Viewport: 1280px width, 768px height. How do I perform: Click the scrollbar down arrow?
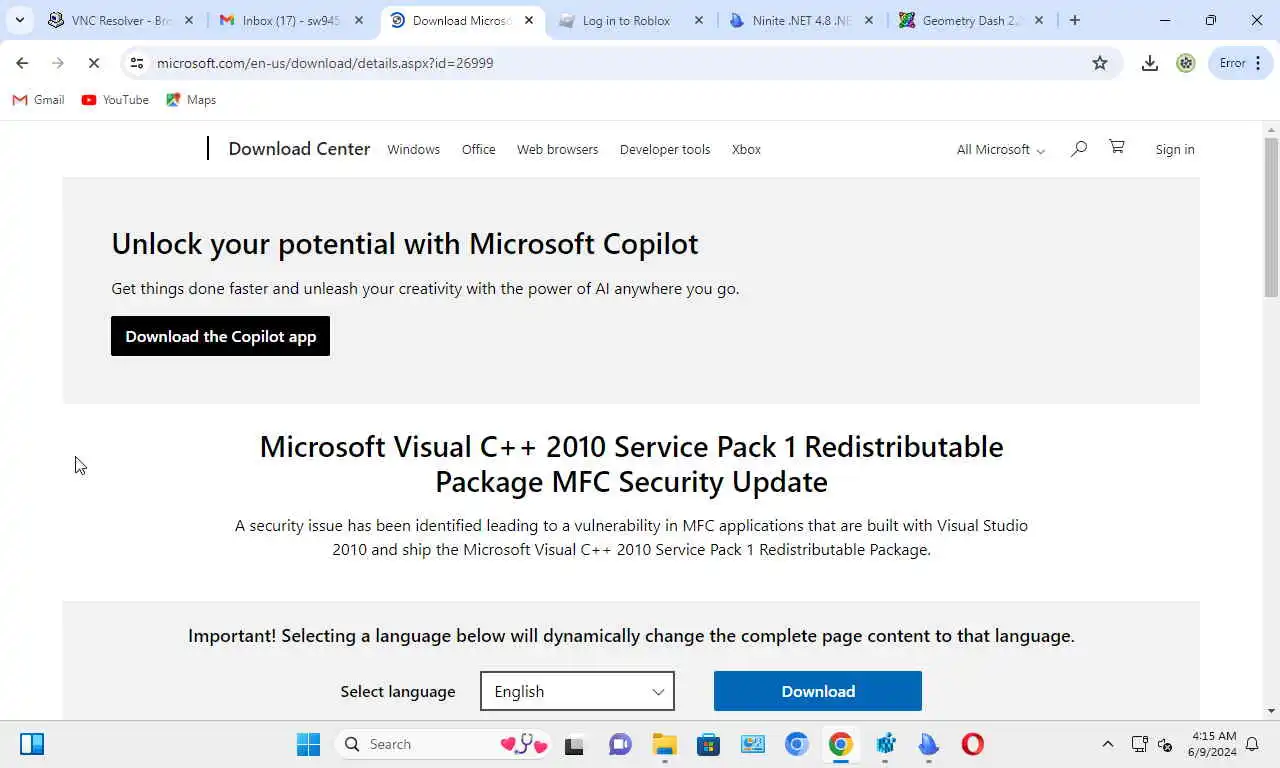pyautogui.click(x=1272, y=711)
